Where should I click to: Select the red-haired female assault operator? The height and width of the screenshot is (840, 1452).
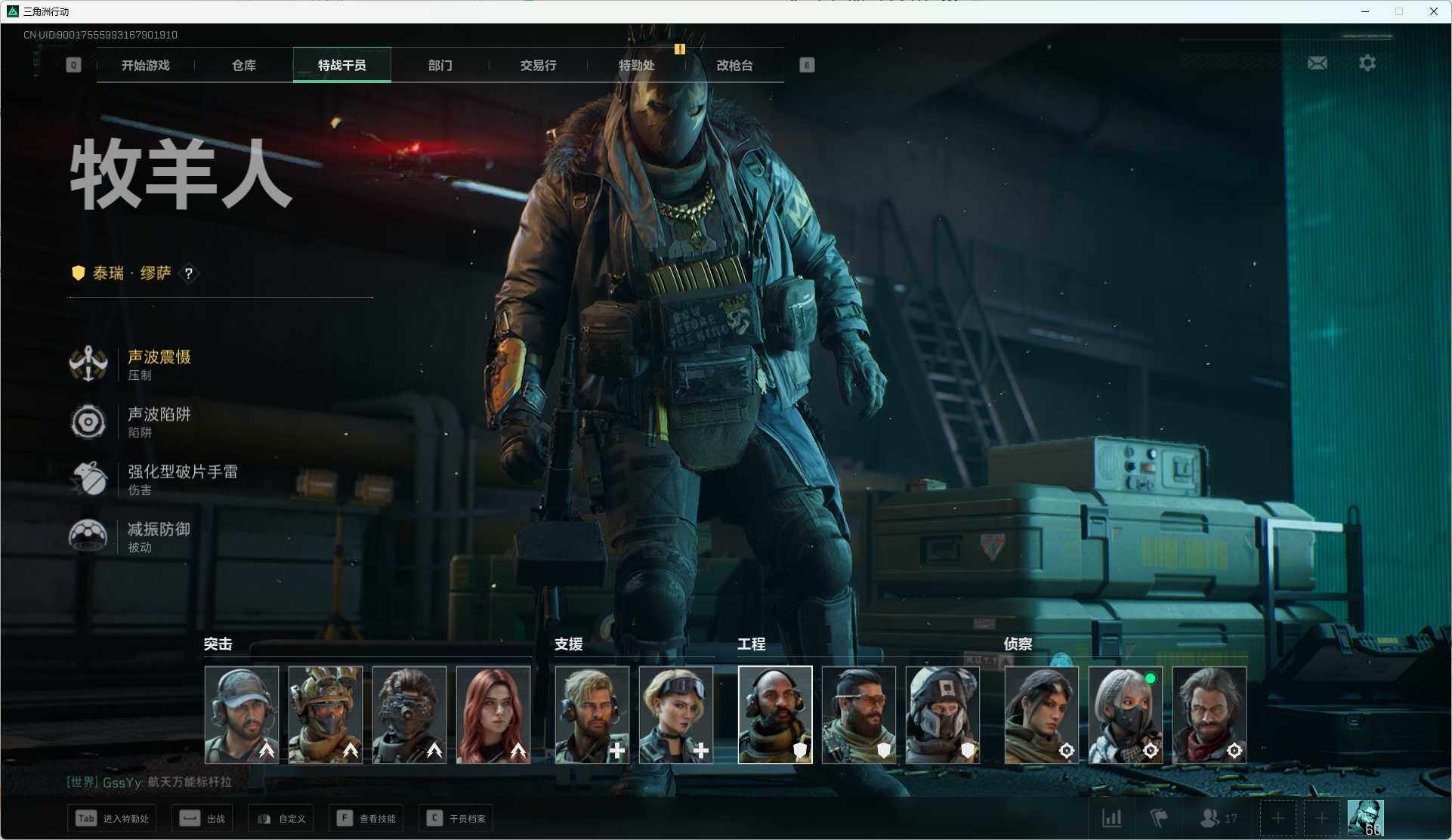(493, 715)
